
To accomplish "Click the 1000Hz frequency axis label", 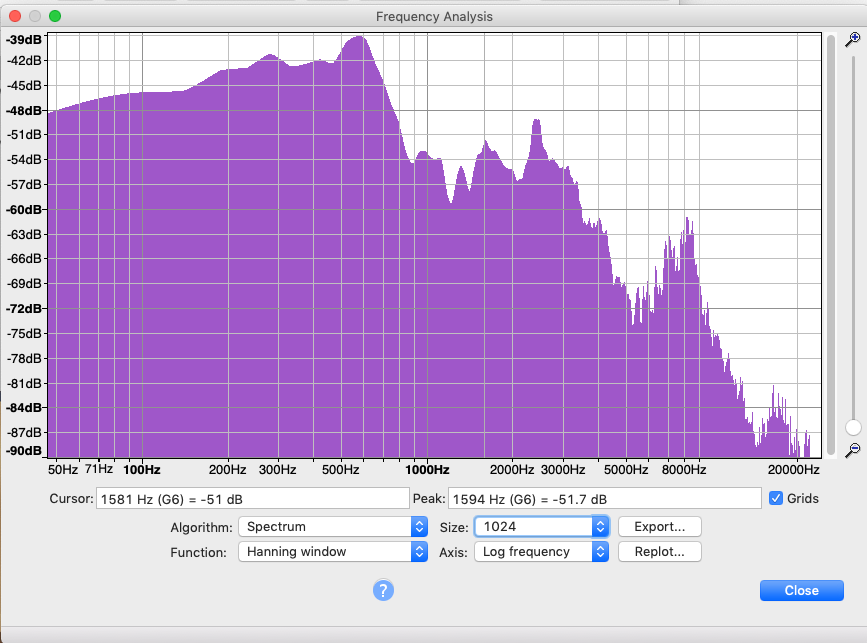I will tap(427, 470).
